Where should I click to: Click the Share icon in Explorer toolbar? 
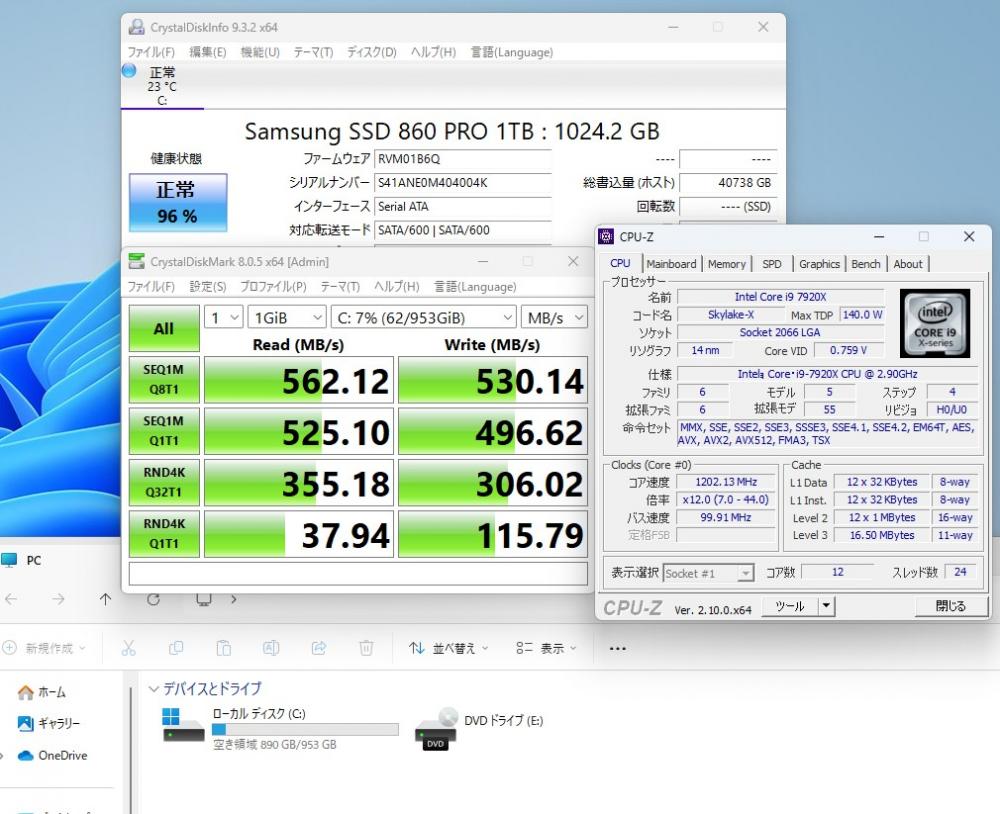[x=318, y=648]
